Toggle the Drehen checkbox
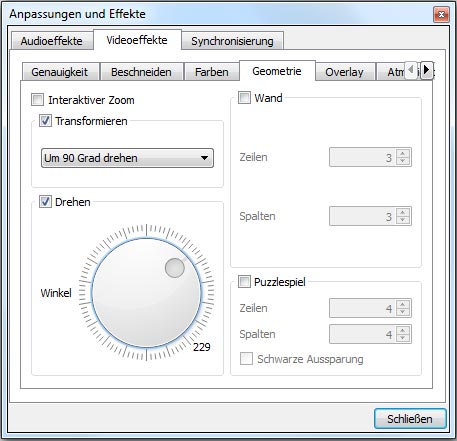This screenshot has width=457, height=441. pos(45,202)
